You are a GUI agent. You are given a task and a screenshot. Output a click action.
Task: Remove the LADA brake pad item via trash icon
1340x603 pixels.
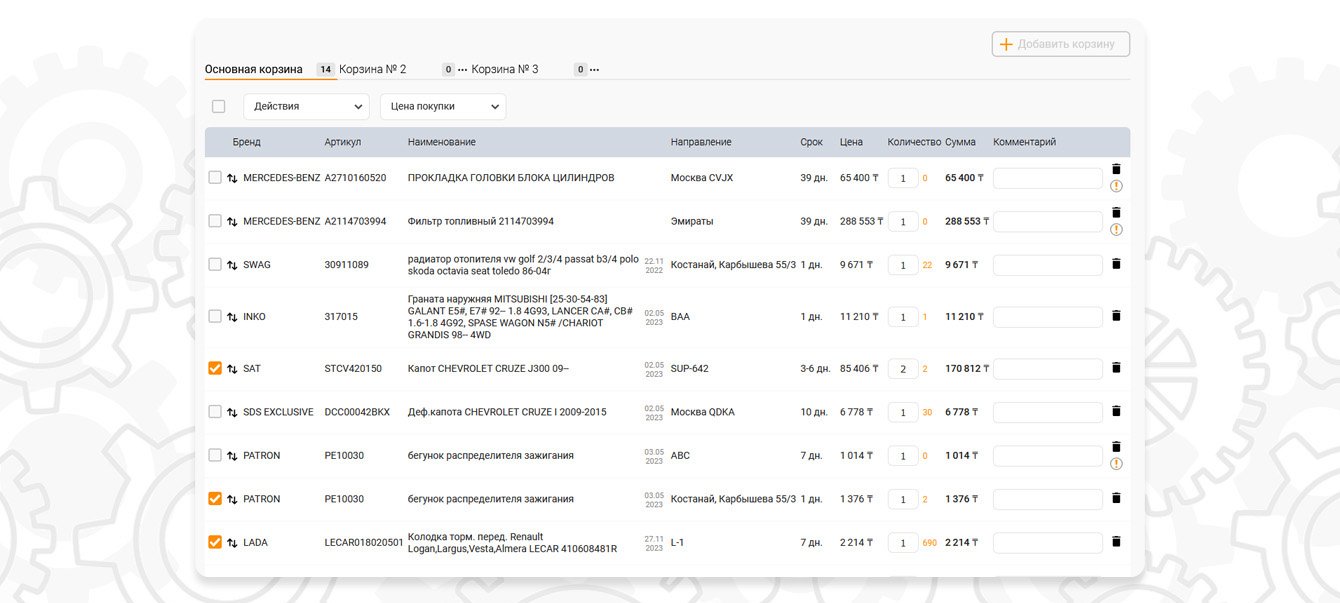coord(1116,542)
